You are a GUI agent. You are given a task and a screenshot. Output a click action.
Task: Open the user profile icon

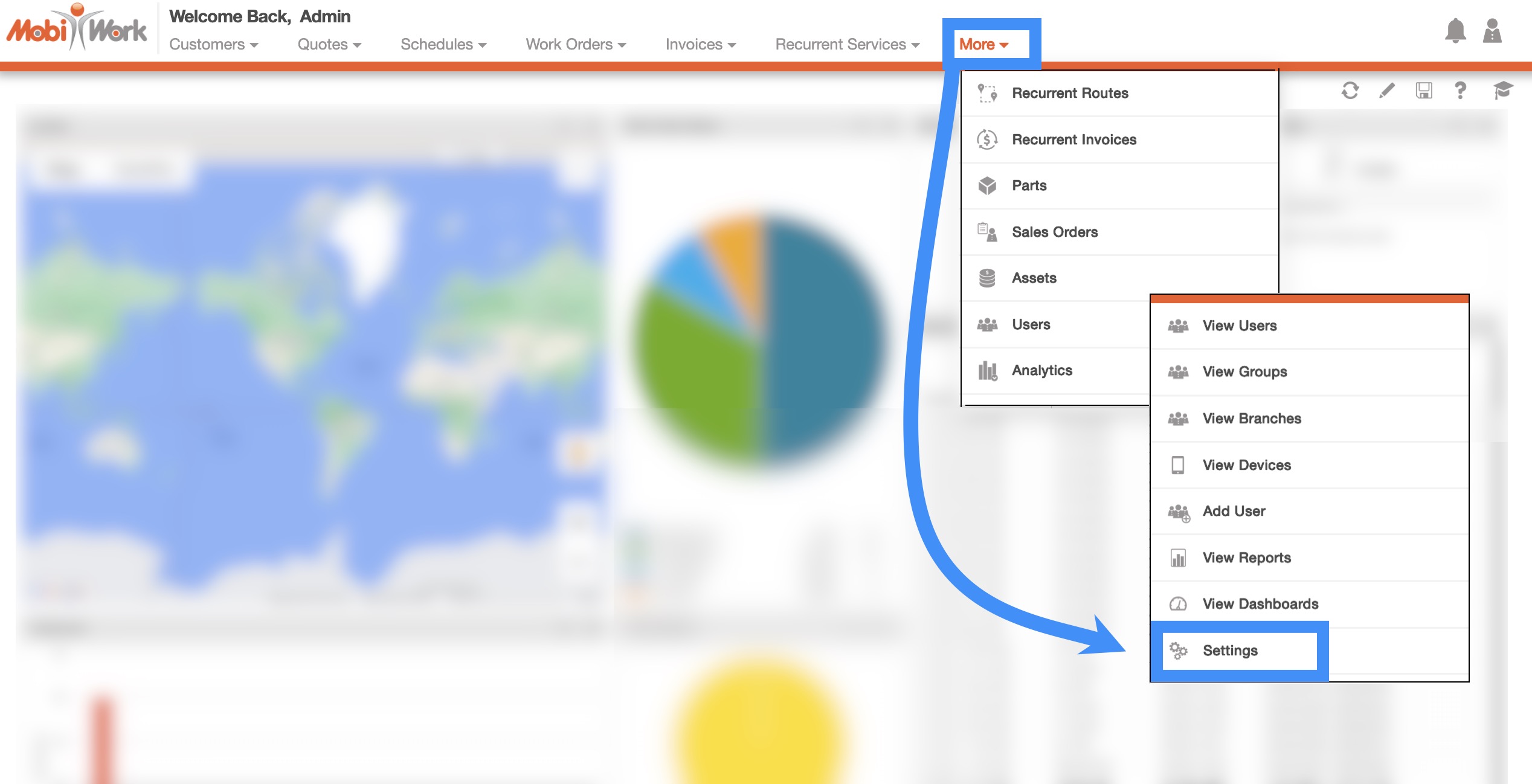(x=1492, y=31)
